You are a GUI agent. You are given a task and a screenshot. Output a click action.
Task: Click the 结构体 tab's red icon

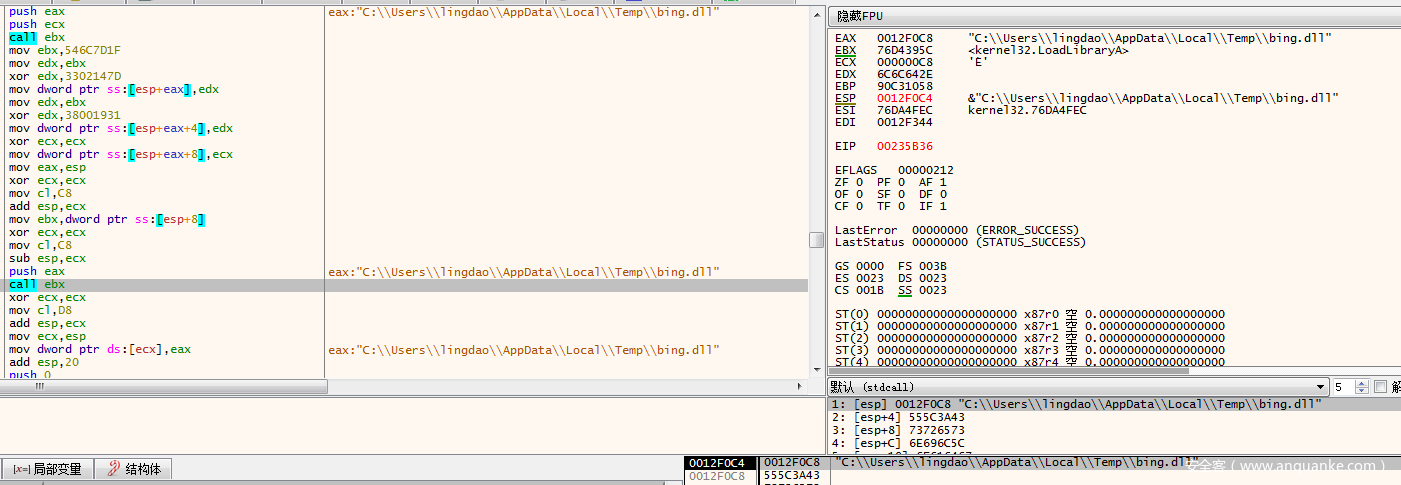pos(113,469)
